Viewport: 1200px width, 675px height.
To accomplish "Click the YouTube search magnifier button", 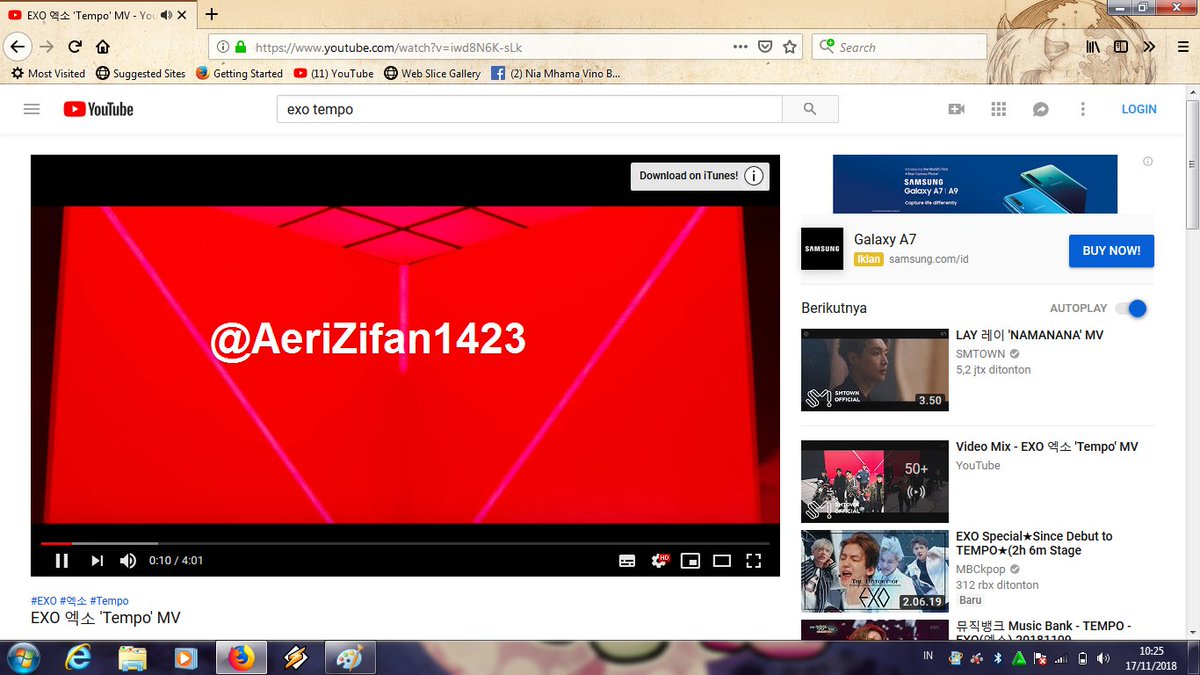I will [x=810, y=109].
